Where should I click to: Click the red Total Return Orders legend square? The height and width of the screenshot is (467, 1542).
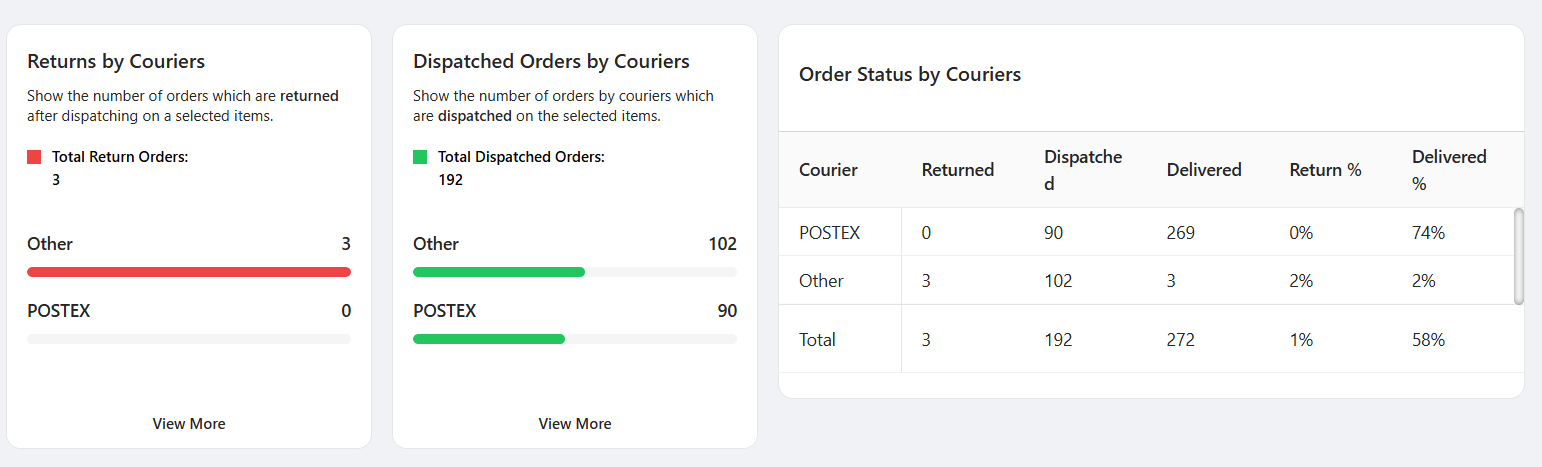[x=34, y=157]
